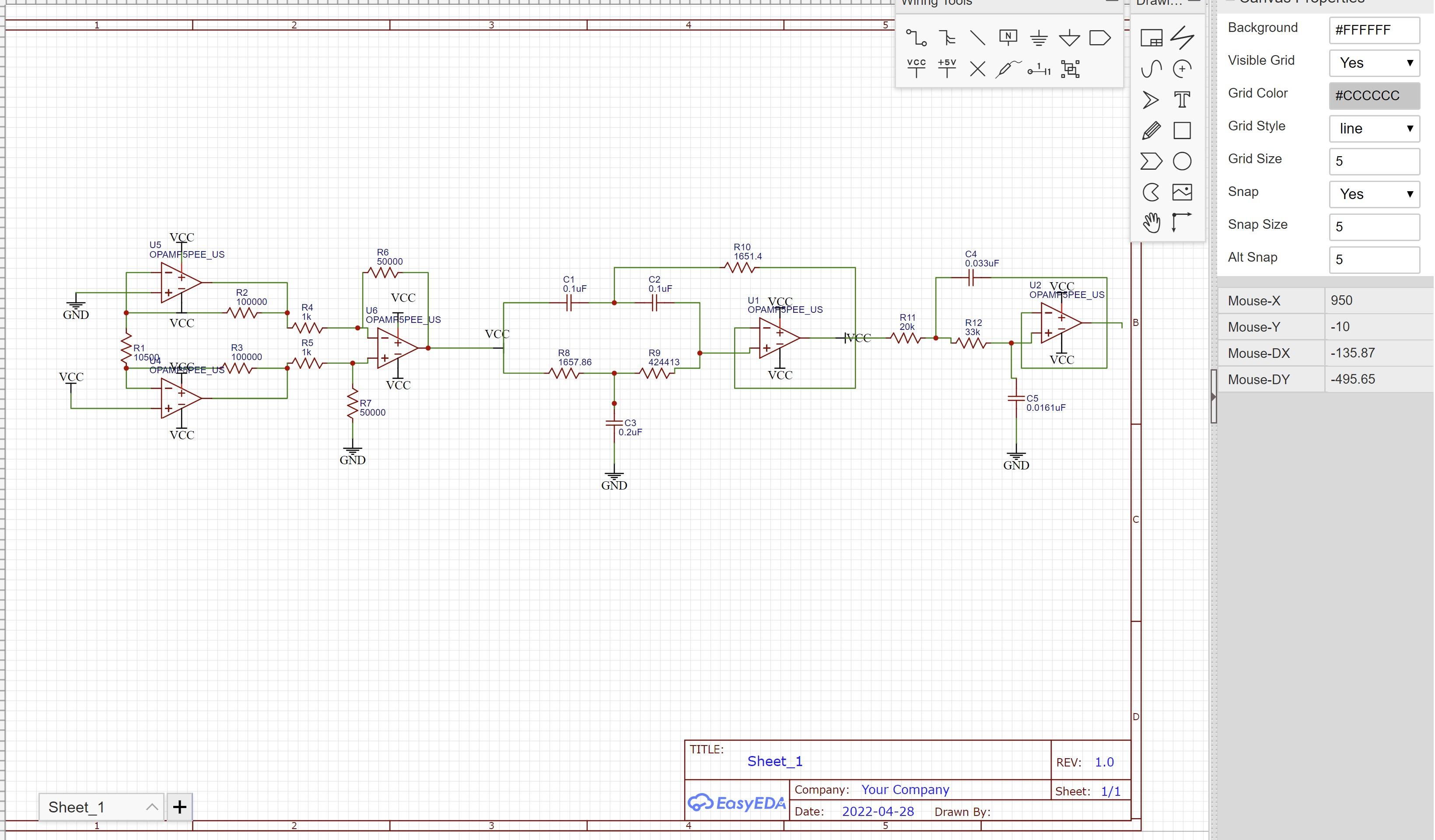Select the Net Port tool
The height and width of the screenshot is (840, 1435).
[x=1099, y=38]
